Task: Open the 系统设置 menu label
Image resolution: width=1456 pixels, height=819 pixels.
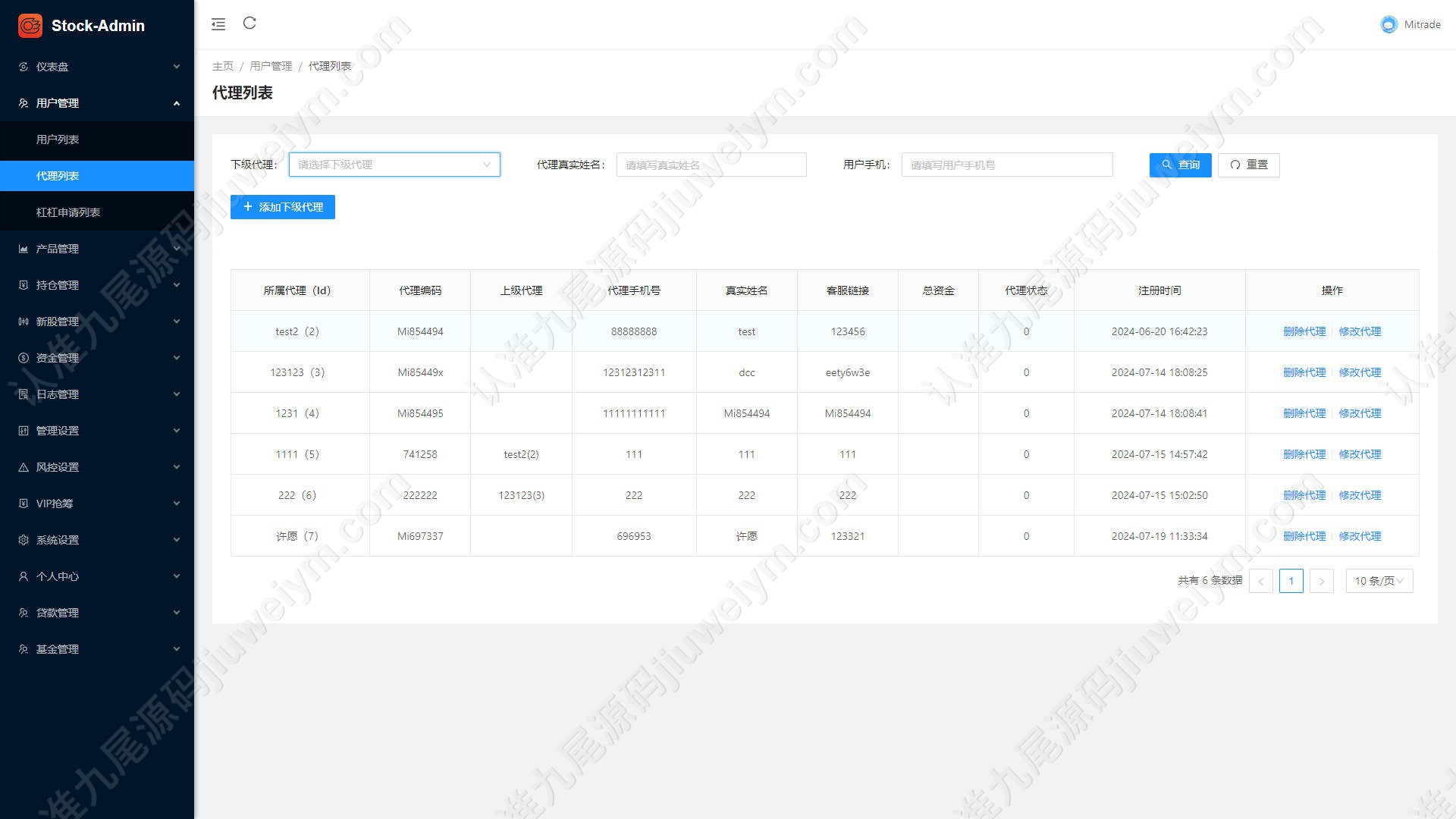Action: 58,540
